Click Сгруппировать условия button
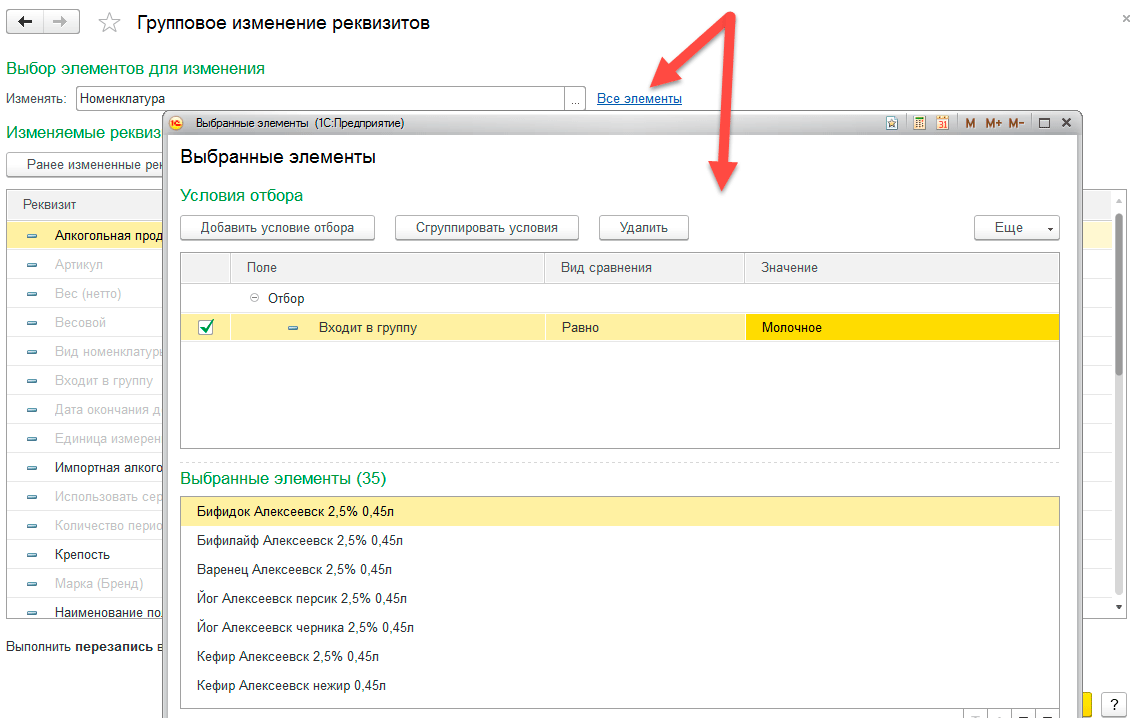Viewport: 1135px width, 718px height. click(x=486, y=228)
